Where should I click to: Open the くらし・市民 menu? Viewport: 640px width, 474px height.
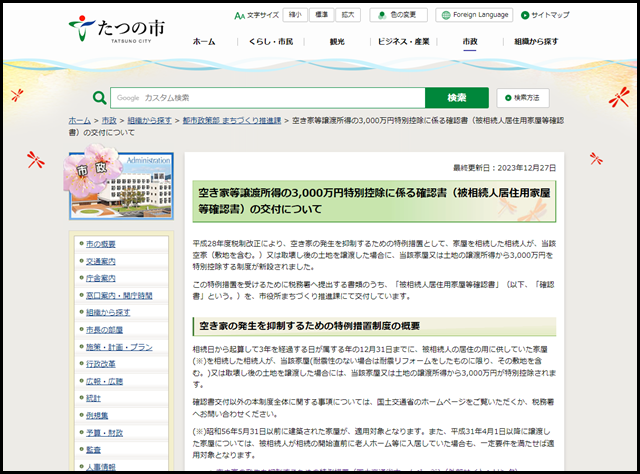pyautogui.click(x=271, y=41)
